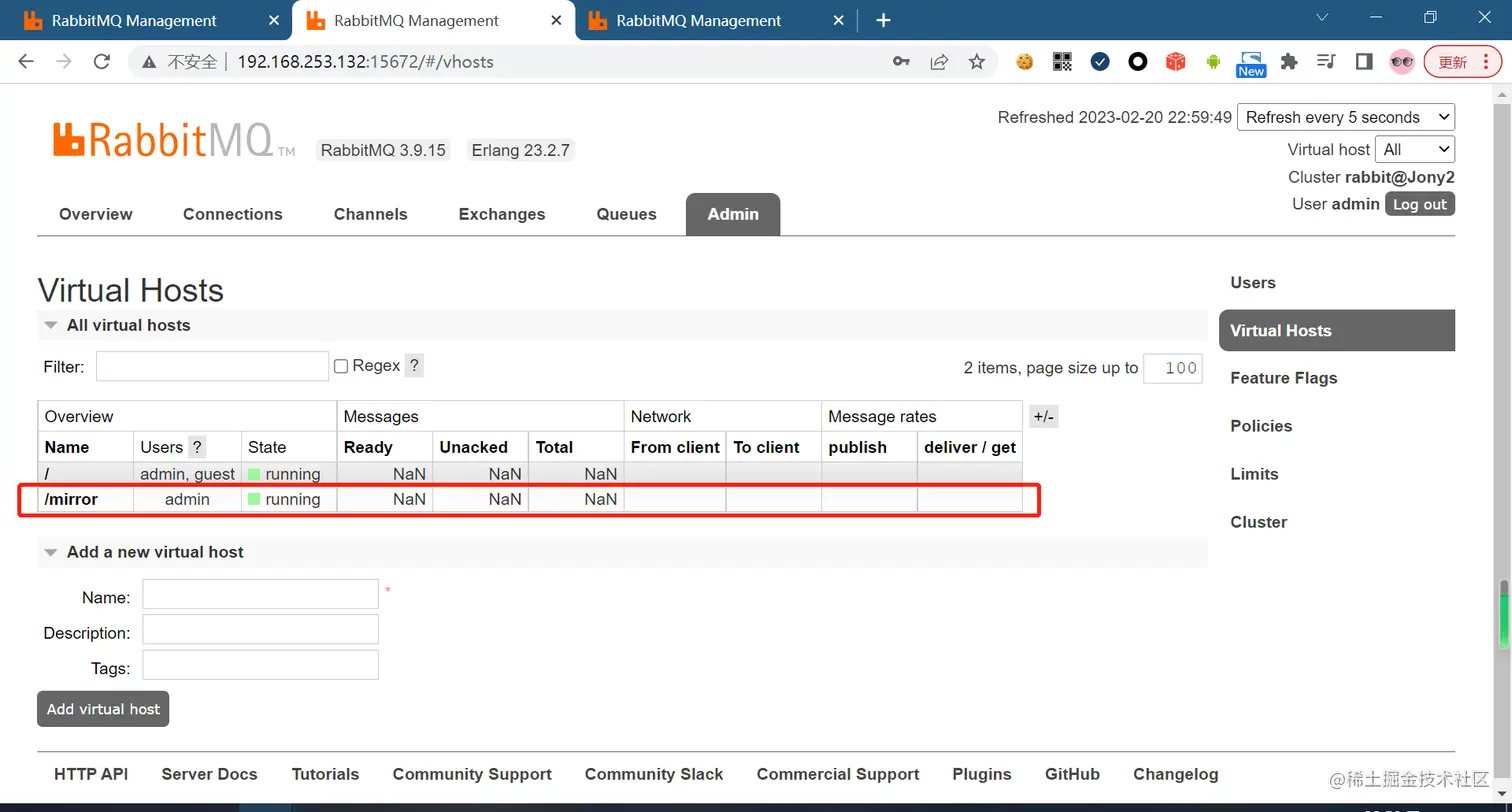Click the page vertical scrollbar
Viewport: 1512px width, 812px height.
pos(1503,440)
